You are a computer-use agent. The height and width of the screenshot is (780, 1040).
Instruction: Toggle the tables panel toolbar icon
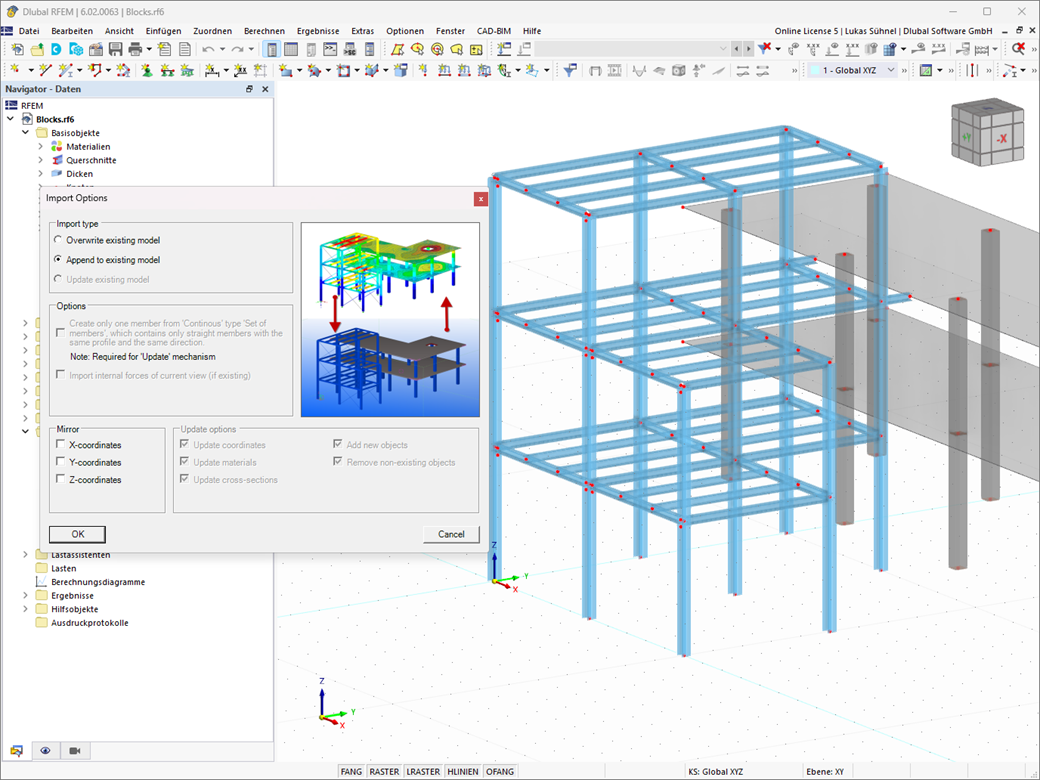pyautogui.click(x=291, y=49)
